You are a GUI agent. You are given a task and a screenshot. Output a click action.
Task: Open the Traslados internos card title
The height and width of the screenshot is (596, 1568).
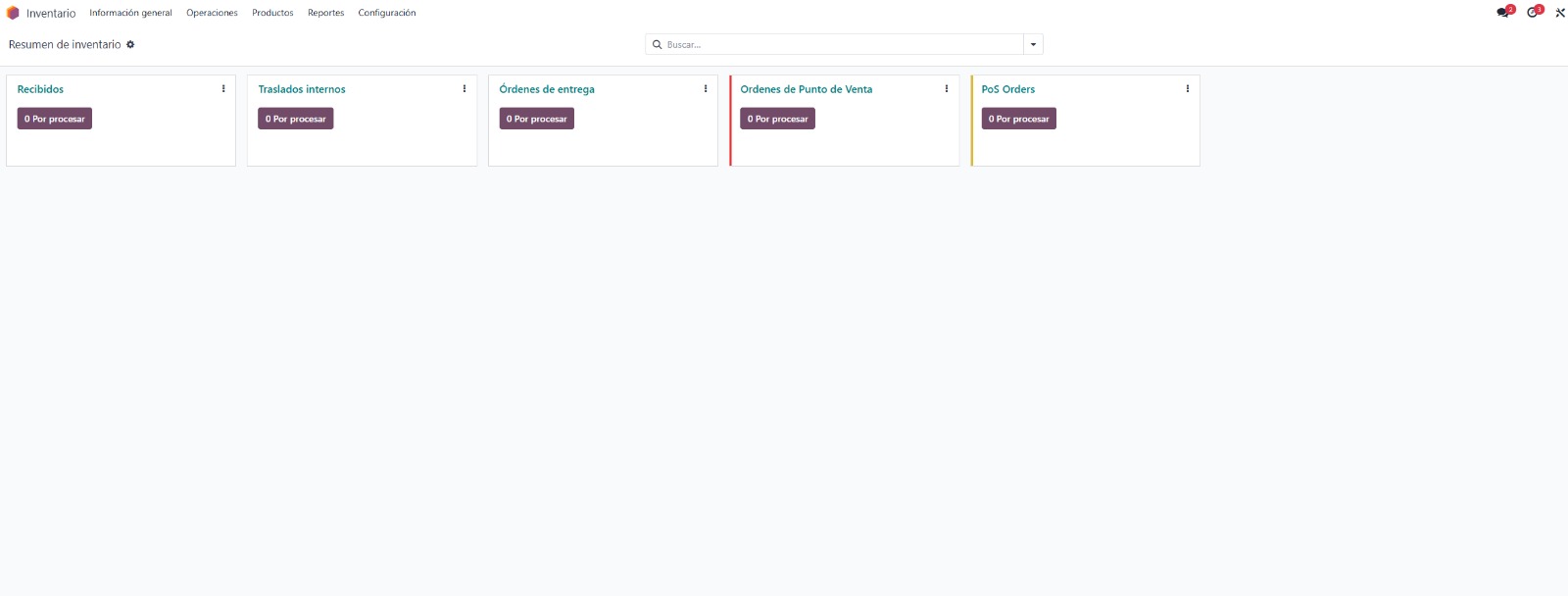(x=302, y=89)
